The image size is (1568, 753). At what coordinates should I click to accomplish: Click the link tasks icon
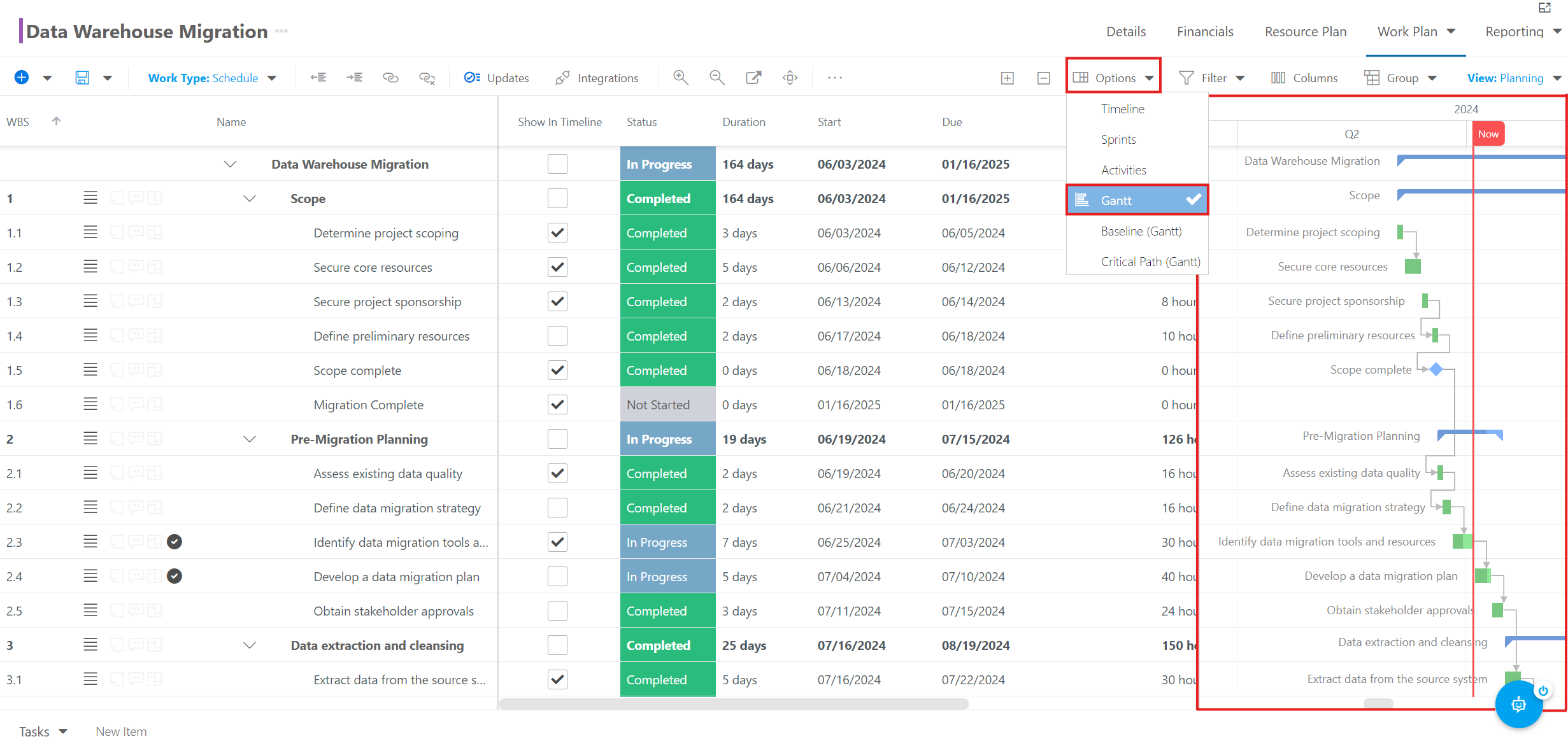(x=390, y=78)
